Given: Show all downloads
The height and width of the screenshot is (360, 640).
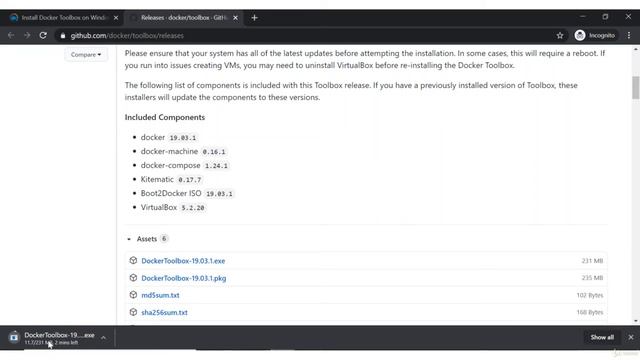Looking at the screenshot, I should pyautogui.click(x=602, y=337).
